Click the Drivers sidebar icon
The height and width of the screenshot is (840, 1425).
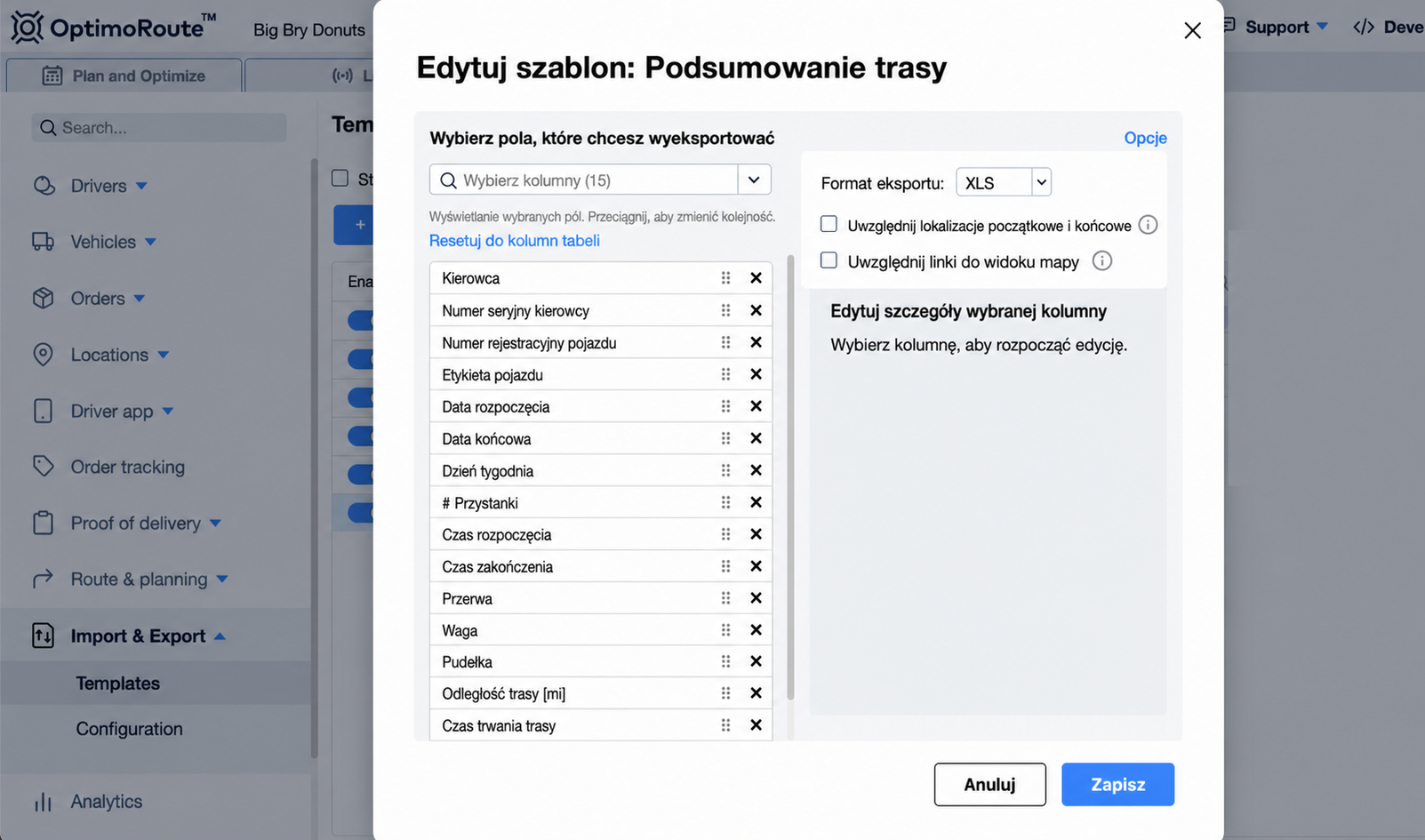coord(44,186)
